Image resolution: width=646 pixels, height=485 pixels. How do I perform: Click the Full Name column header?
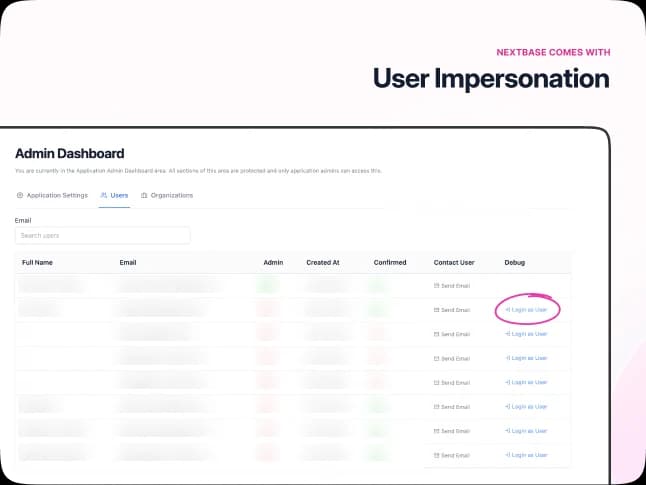tap(37, 263)
